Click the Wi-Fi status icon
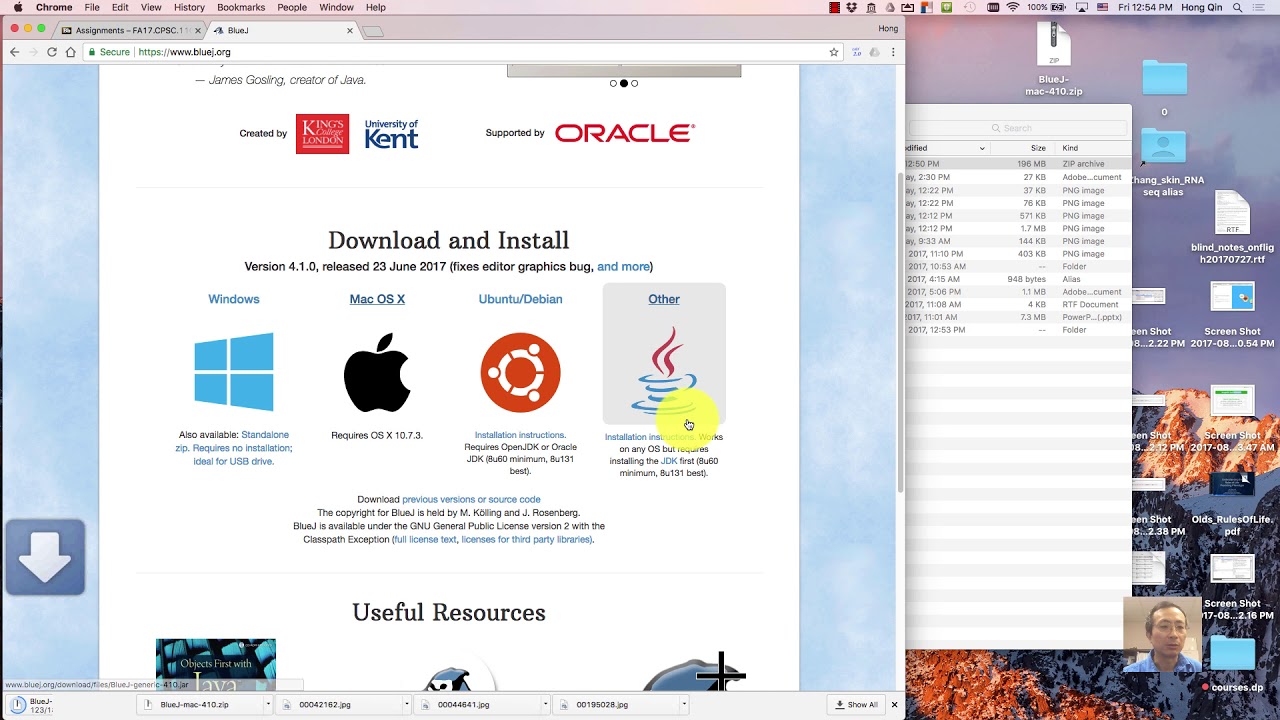 1013,7
